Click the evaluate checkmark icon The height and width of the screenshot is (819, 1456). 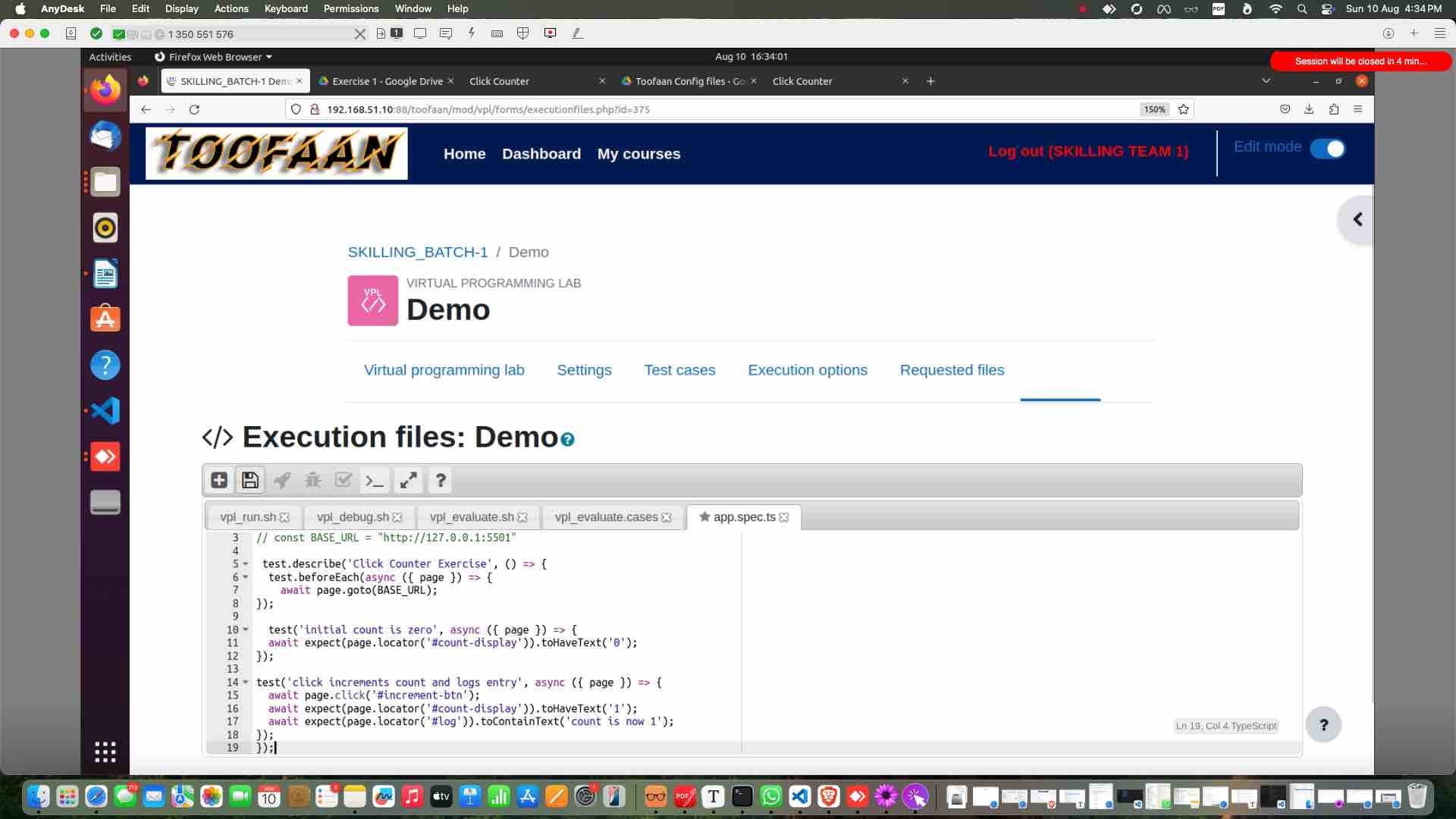click(344, 480)
